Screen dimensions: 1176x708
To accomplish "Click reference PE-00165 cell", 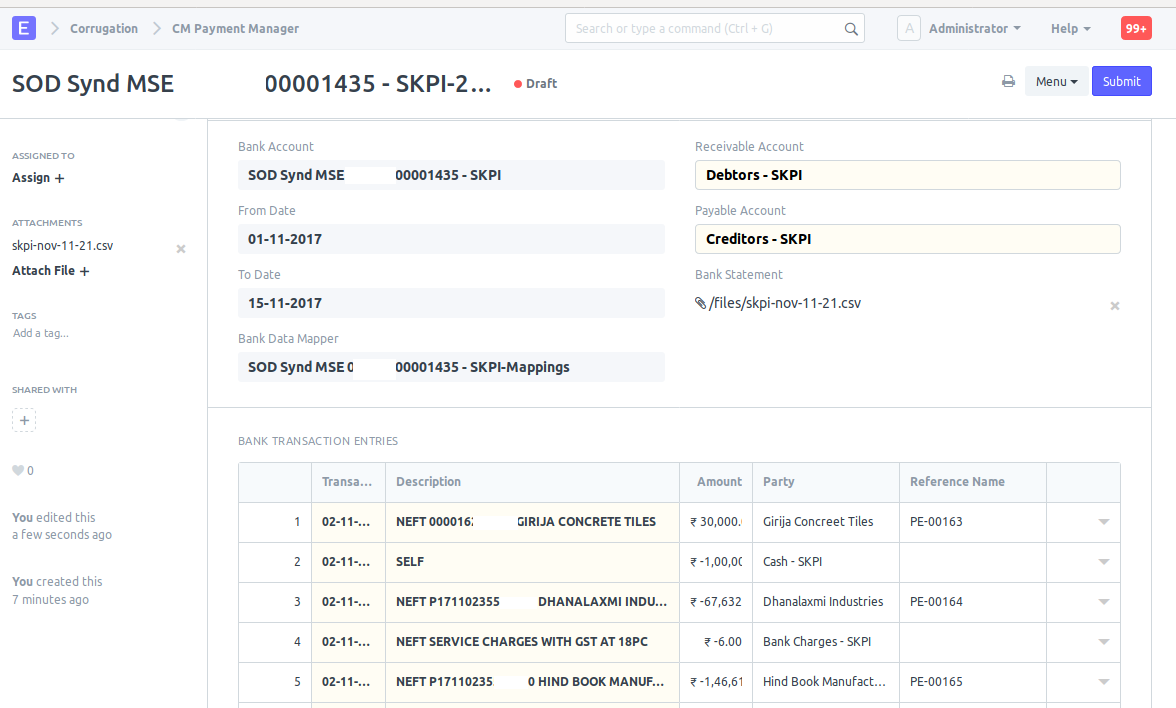I will click(x=973, y=682).
